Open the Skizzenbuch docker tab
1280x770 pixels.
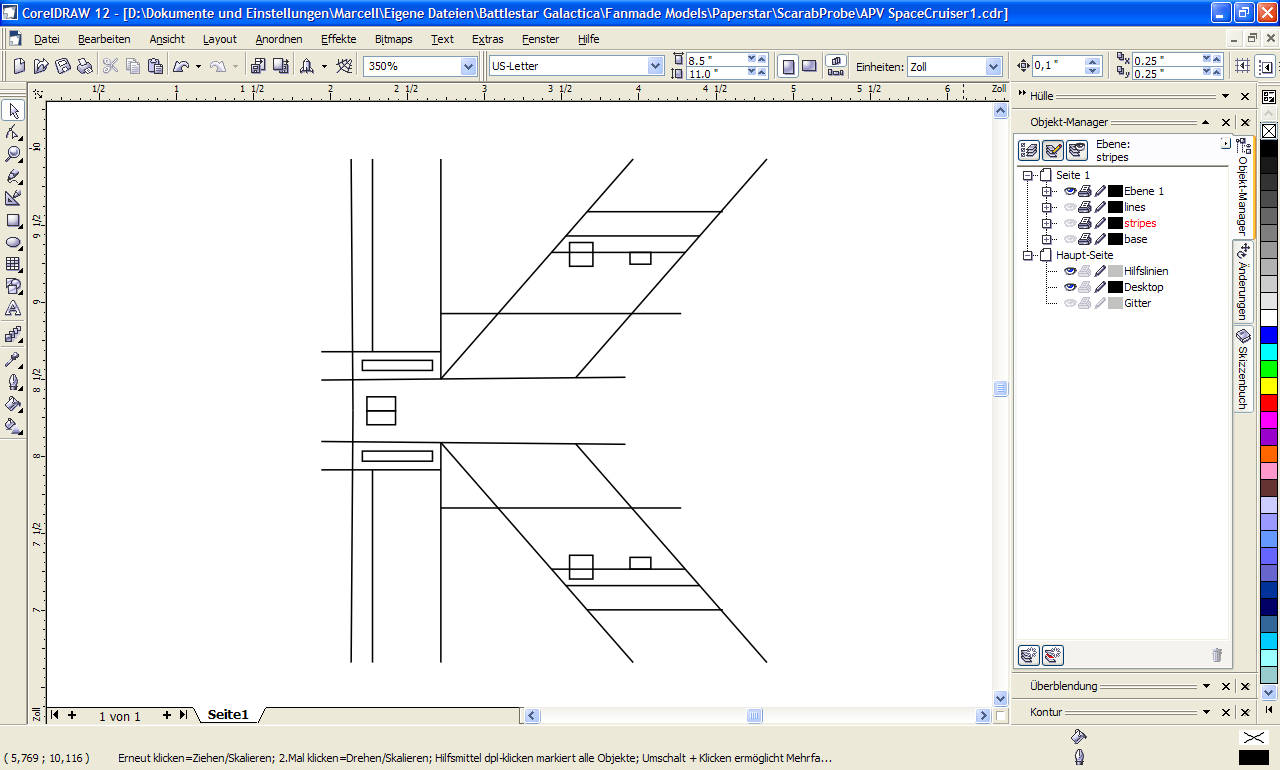pyautogui.click(x=1243, y=369)
